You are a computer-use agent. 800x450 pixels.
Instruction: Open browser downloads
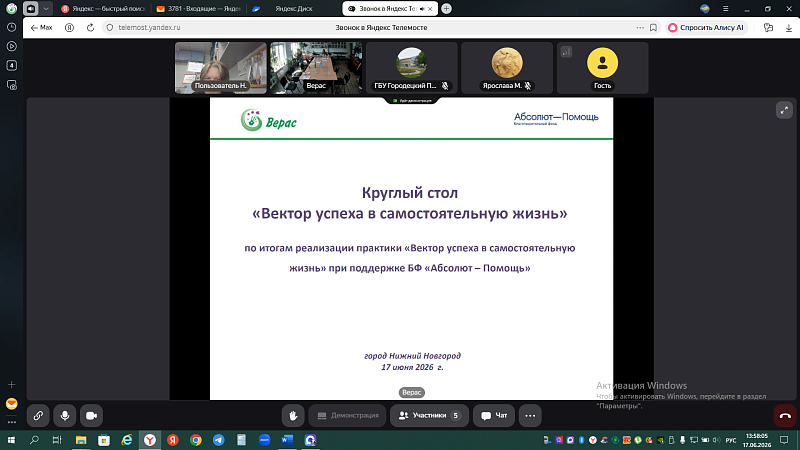[789, 28]
